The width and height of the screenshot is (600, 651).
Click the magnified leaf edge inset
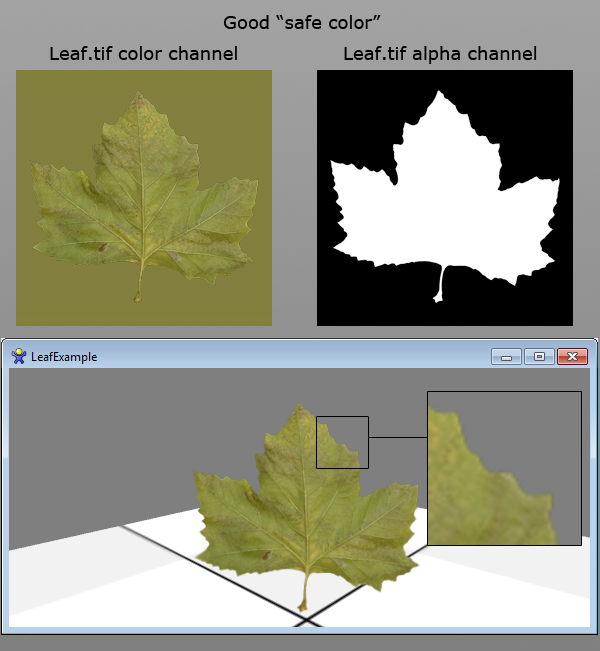click(503, 468)
